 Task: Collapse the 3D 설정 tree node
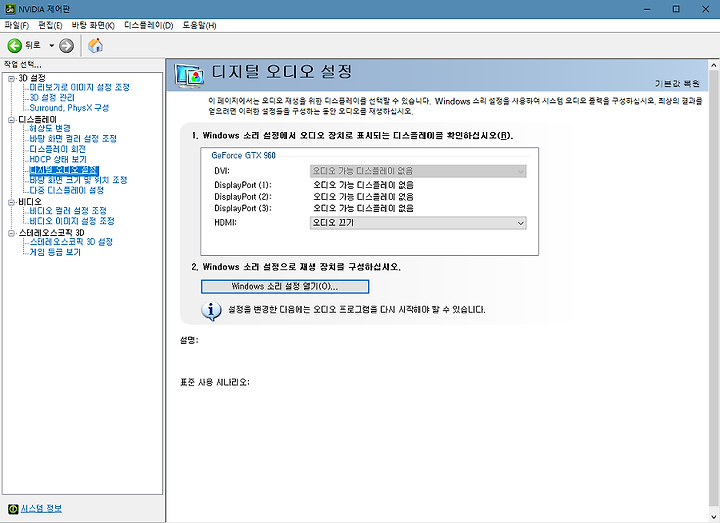click(11, 79)
